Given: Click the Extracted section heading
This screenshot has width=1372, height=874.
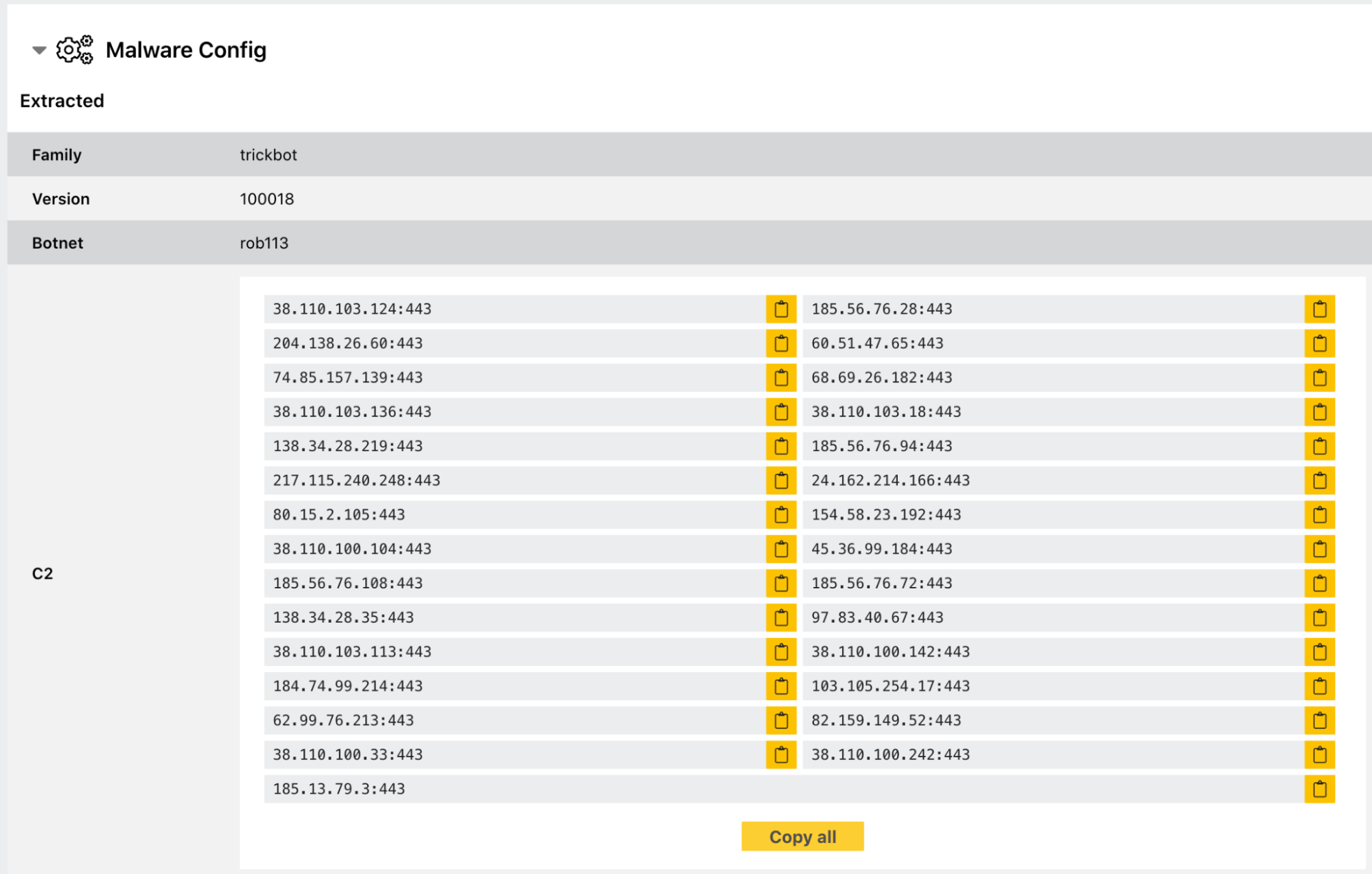Looking at the screenshot, I should tap(61, 100).
